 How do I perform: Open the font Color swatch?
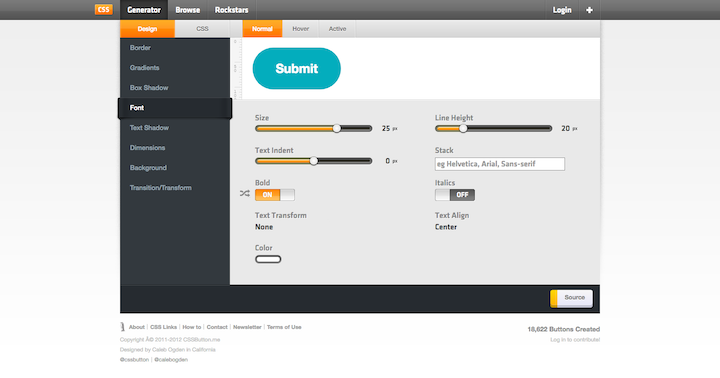tap(268, 259)
